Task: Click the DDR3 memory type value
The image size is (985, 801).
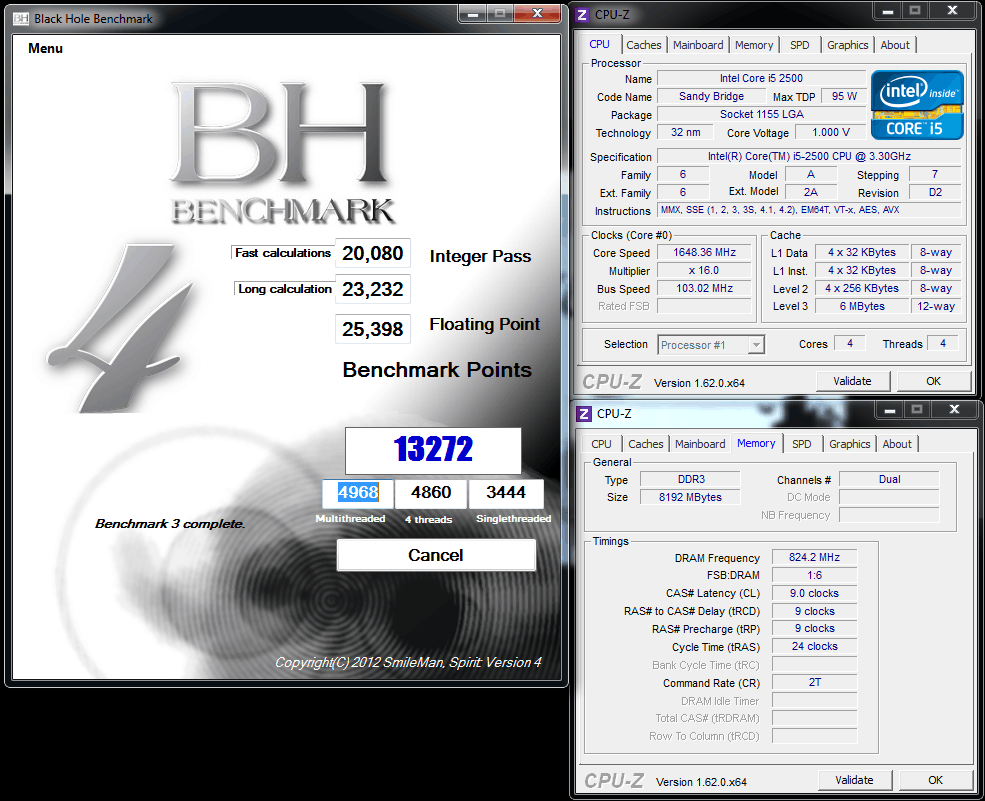Action: (690, 479)
